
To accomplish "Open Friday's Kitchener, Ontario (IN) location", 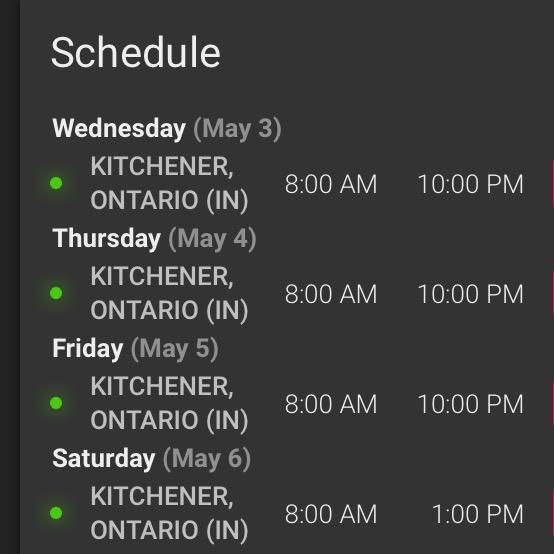I will [169, 403].
